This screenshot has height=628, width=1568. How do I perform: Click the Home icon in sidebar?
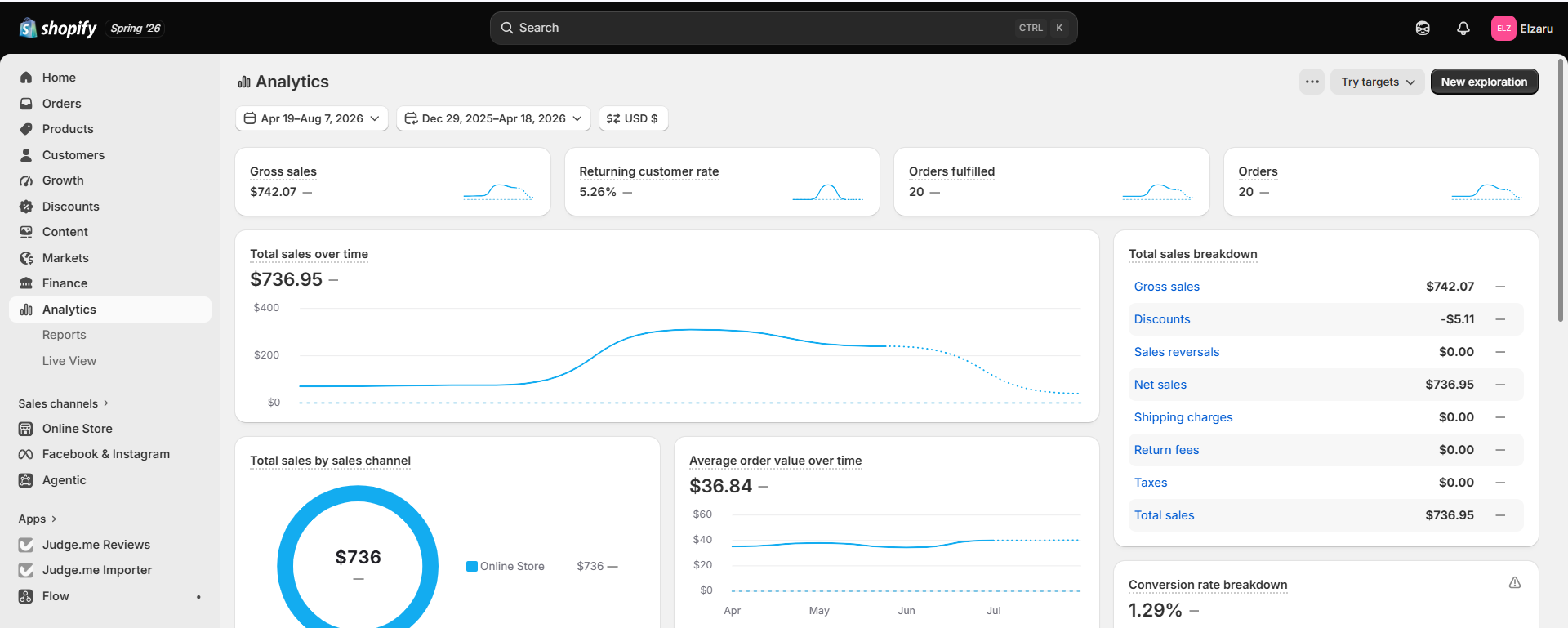coord(26,78)
